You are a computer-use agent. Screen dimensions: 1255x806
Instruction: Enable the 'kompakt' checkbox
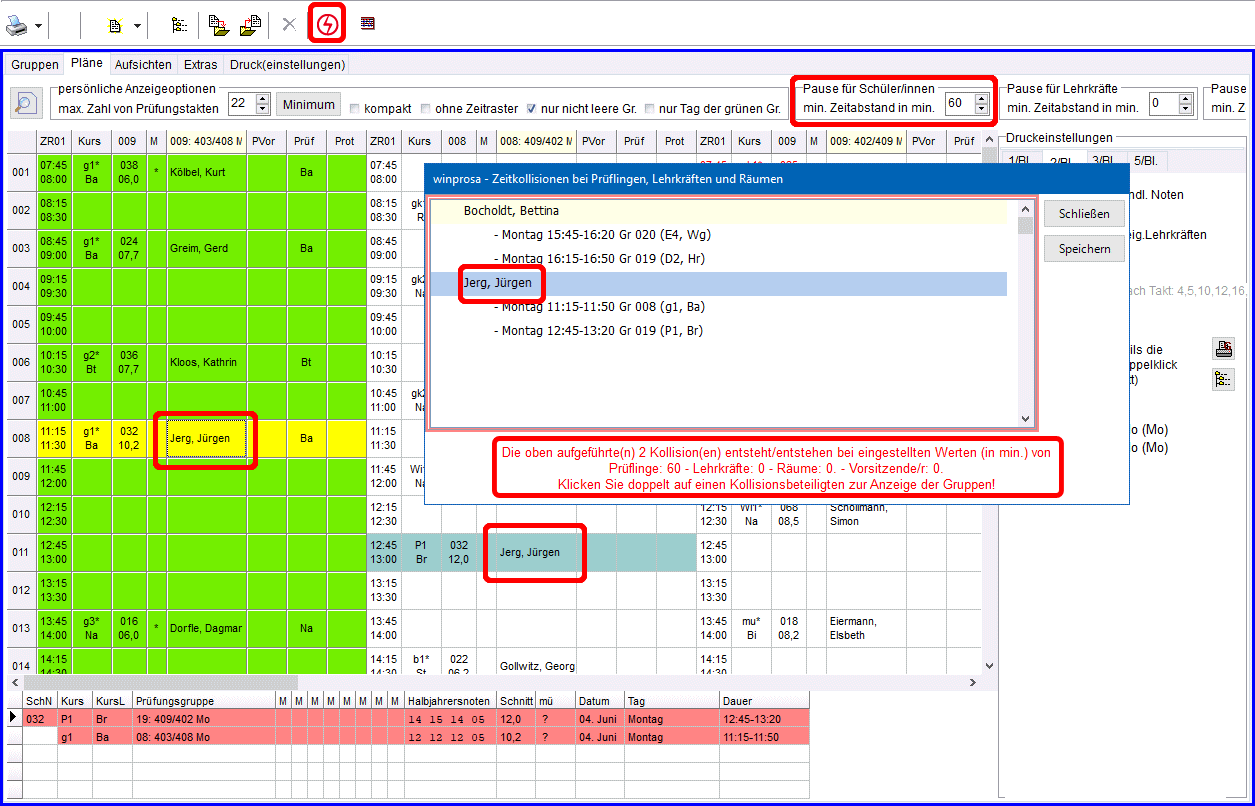pos(355,108)
